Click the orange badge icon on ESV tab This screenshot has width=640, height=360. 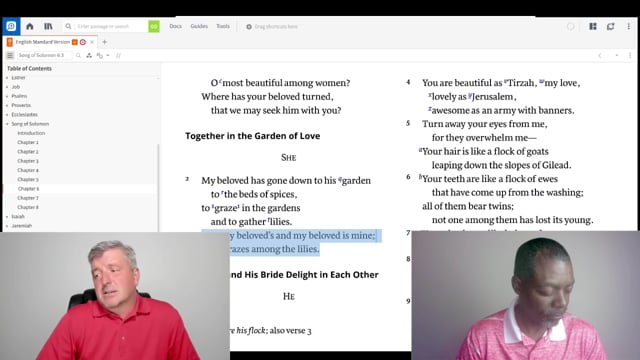[x=75, y=42]
